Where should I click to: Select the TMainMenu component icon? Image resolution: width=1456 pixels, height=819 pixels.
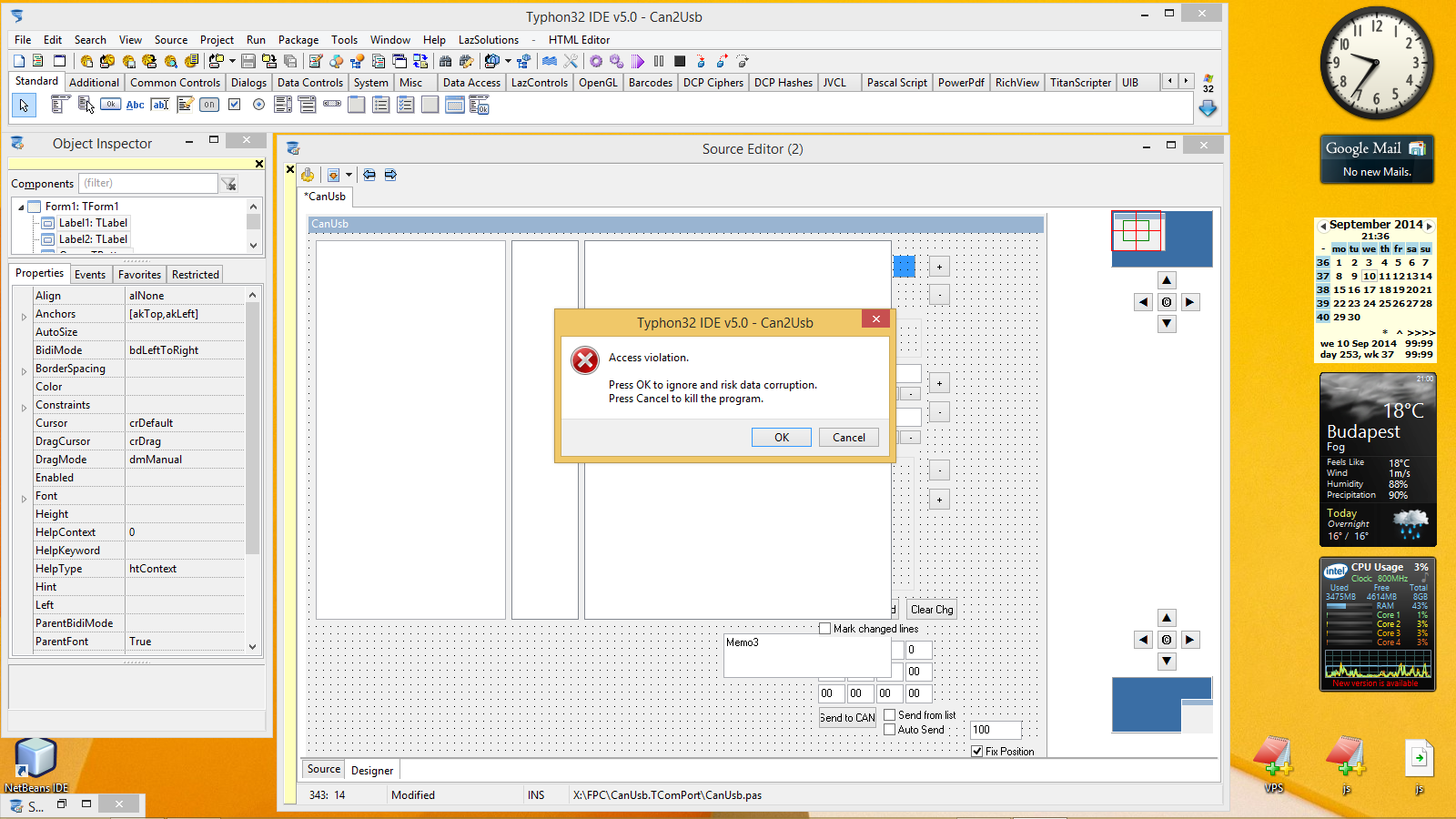[x=60, y=105]
